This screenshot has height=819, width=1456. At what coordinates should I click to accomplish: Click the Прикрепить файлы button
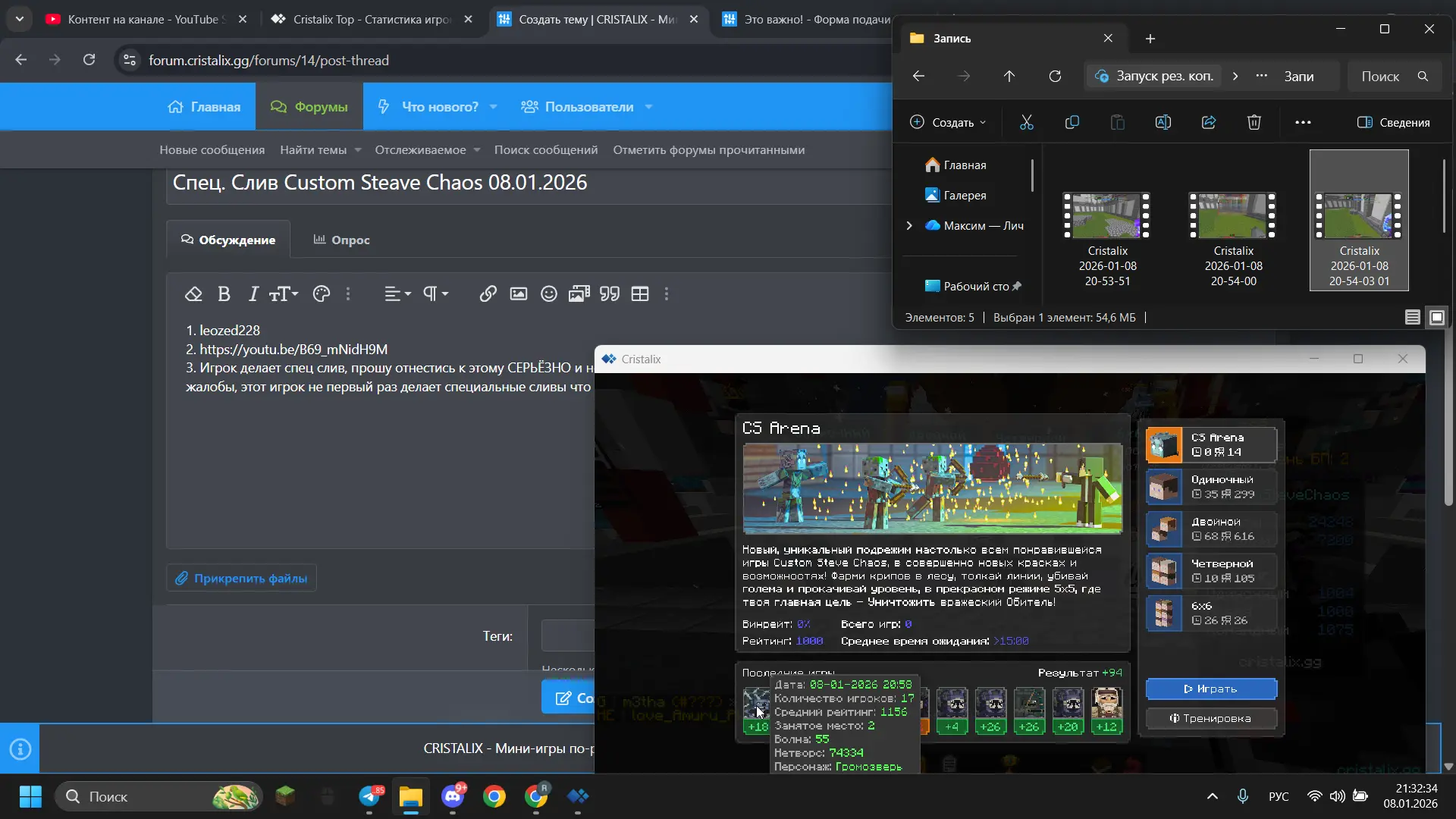242,579
